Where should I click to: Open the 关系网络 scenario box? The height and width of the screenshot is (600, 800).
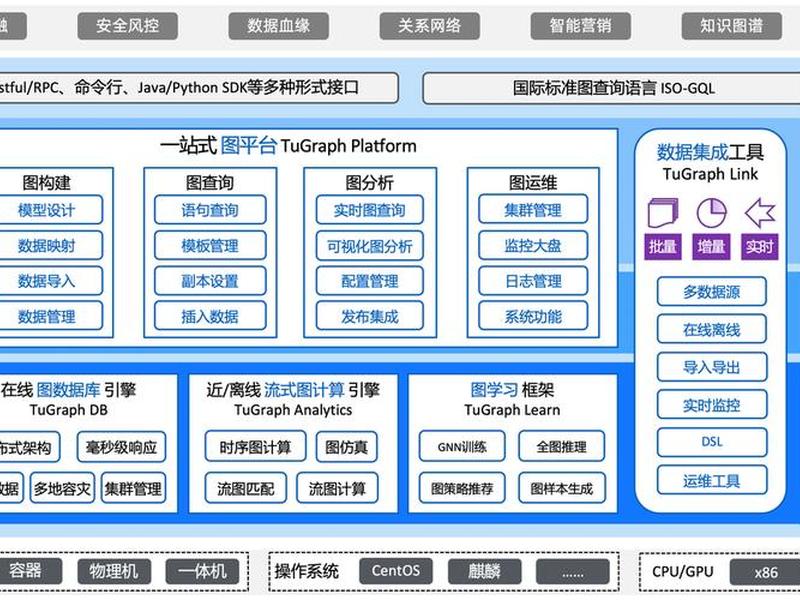click(430, 26)
